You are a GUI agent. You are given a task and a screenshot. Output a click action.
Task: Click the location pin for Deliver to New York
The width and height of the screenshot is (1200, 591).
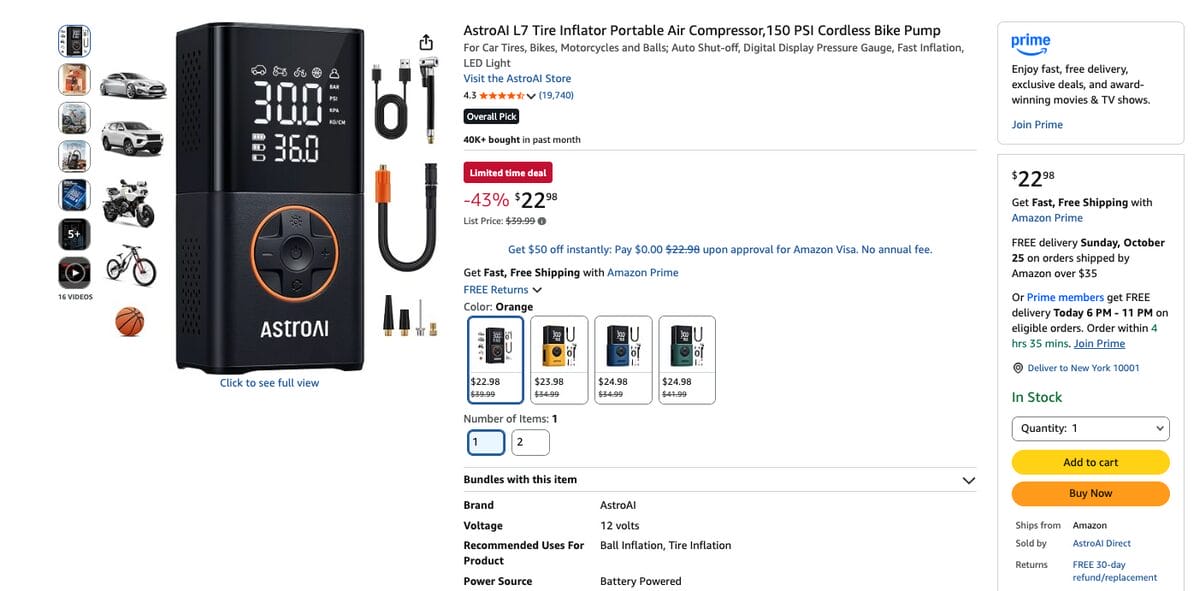point(1018,368)
